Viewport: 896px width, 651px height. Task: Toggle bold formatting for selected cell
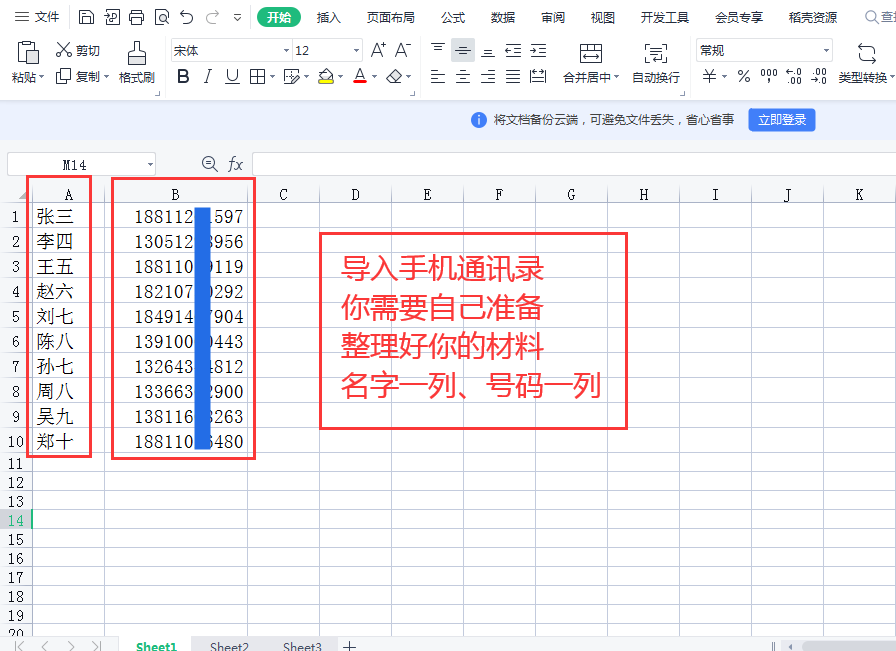183,74
